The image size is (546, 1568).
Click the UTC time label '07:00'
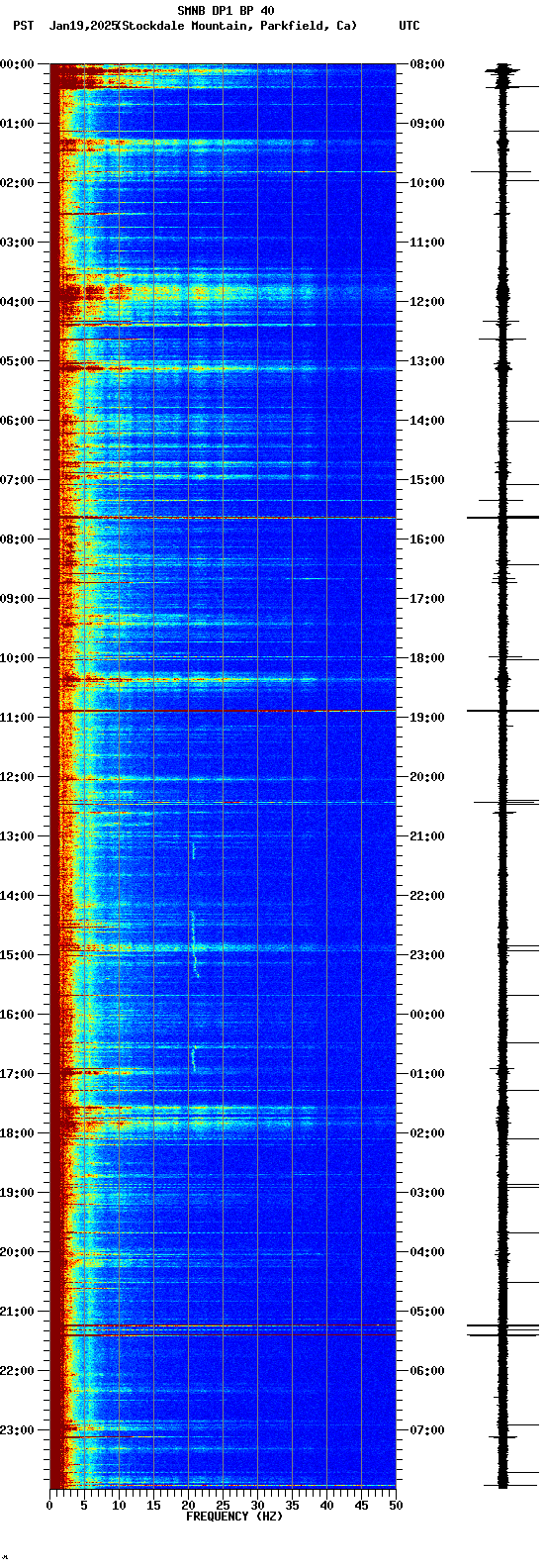(427, 1430)
